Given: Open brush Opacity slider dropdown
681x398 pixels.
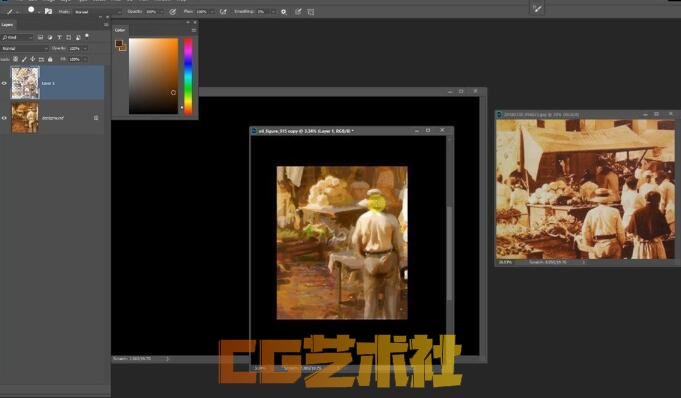Looking at the screenshot, I should point(162,12).
